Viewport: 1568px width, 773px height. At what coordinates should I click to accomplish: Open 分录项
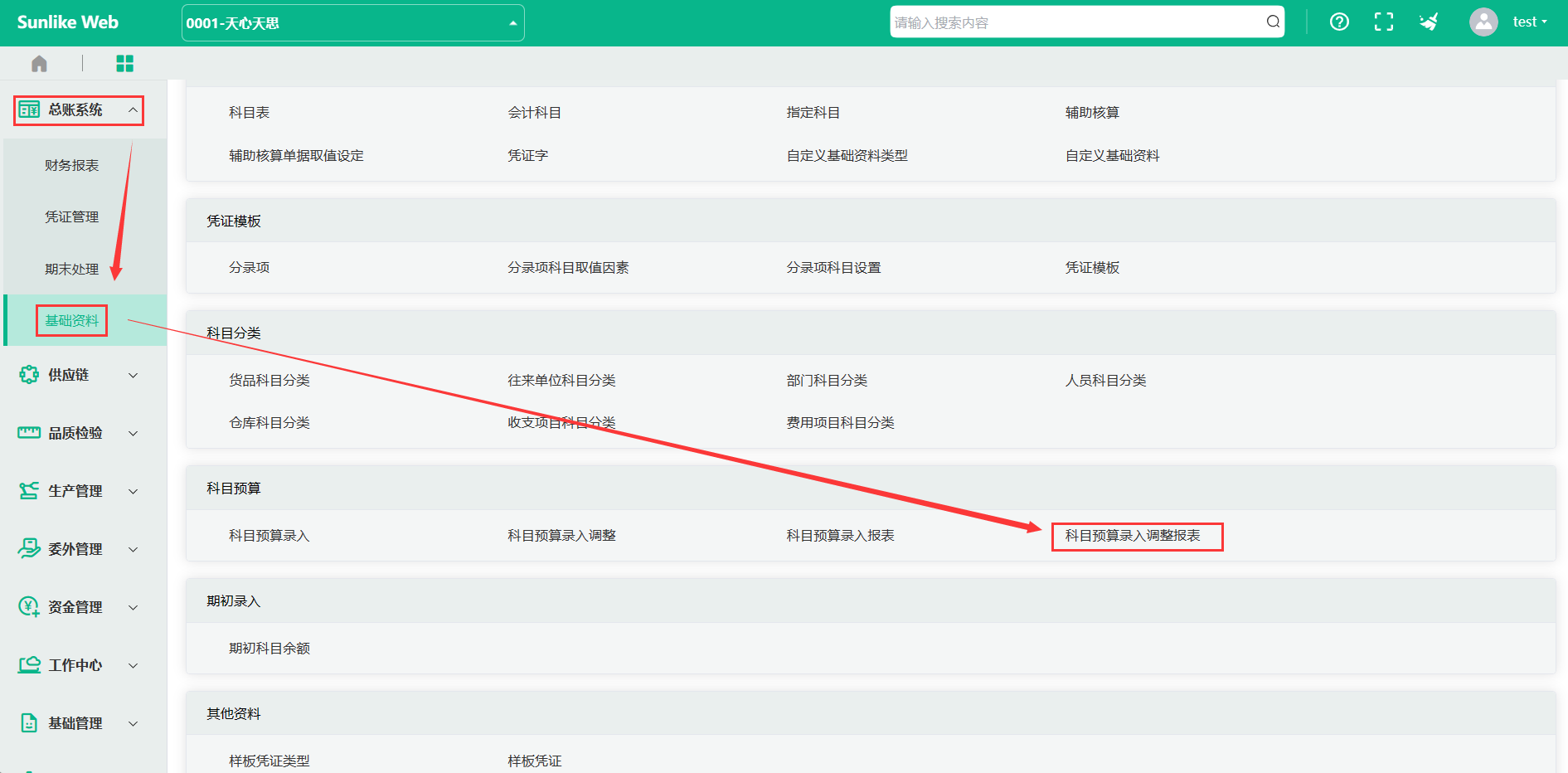point(250,268)
